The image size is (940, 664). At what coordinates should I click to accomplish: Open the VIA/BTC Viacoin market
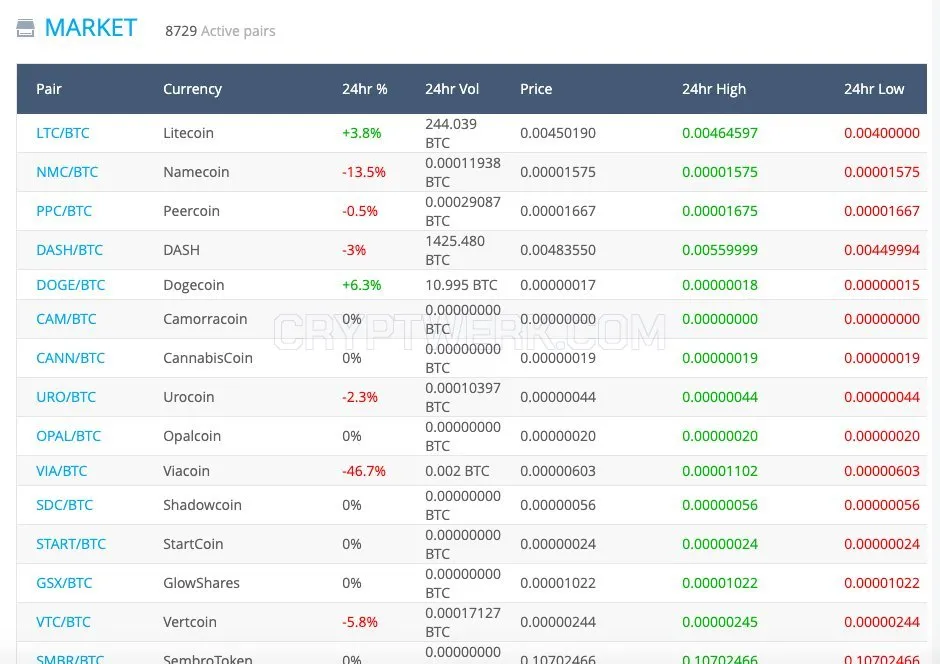(62, 471)
